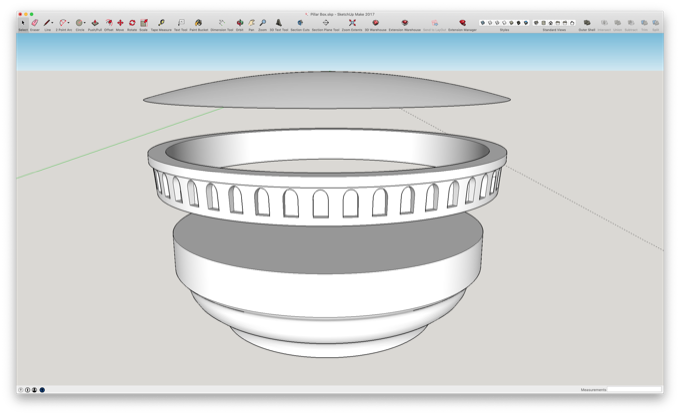Expand the 2 Point Arc dropdown arrow
This screenshot has height=415, width=680.
coord(69,23)
